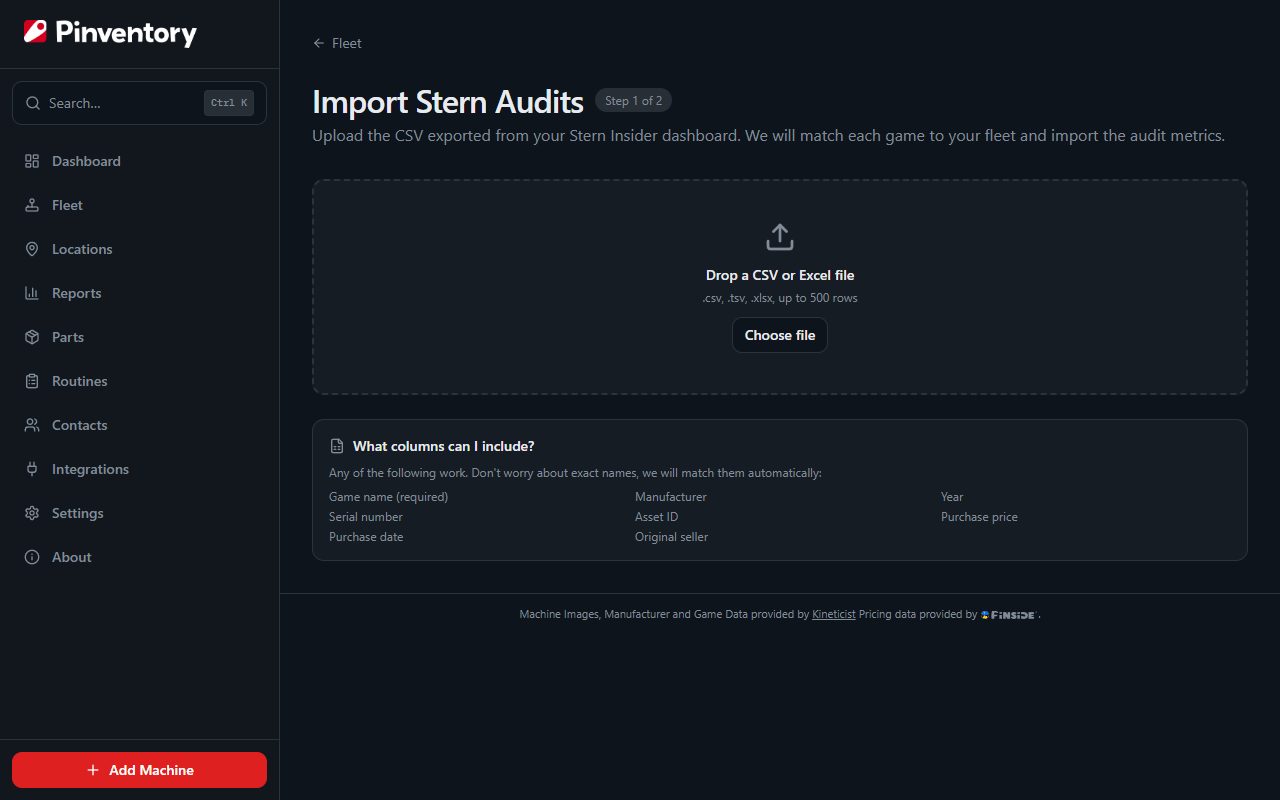The width and height of the screenshot is (1280, 800).
Task: Focus the Search input field
Action: click(x=139, y=103)
